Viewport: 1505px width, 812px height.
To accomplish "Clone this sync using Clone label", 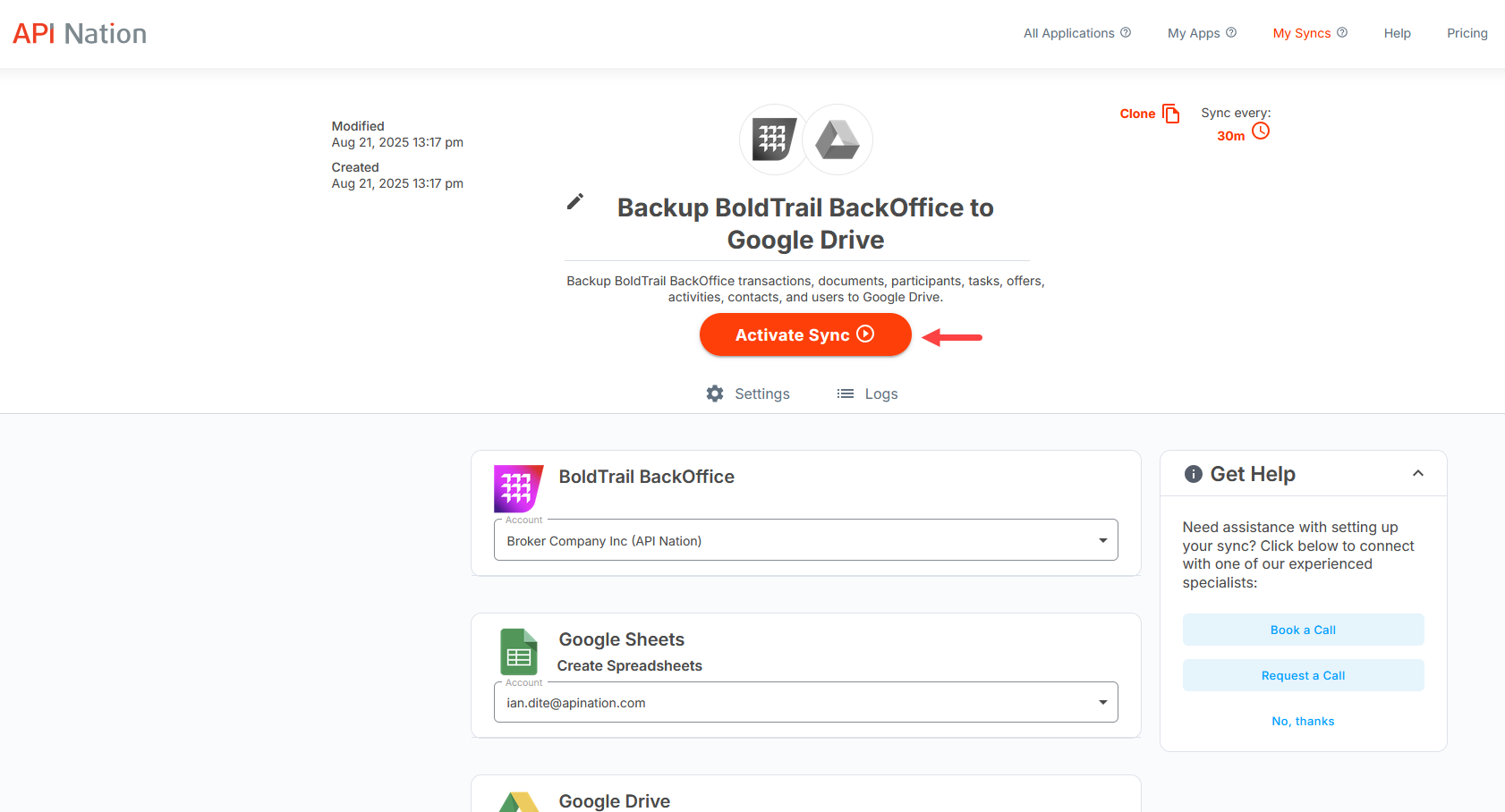I will 1137,114.
